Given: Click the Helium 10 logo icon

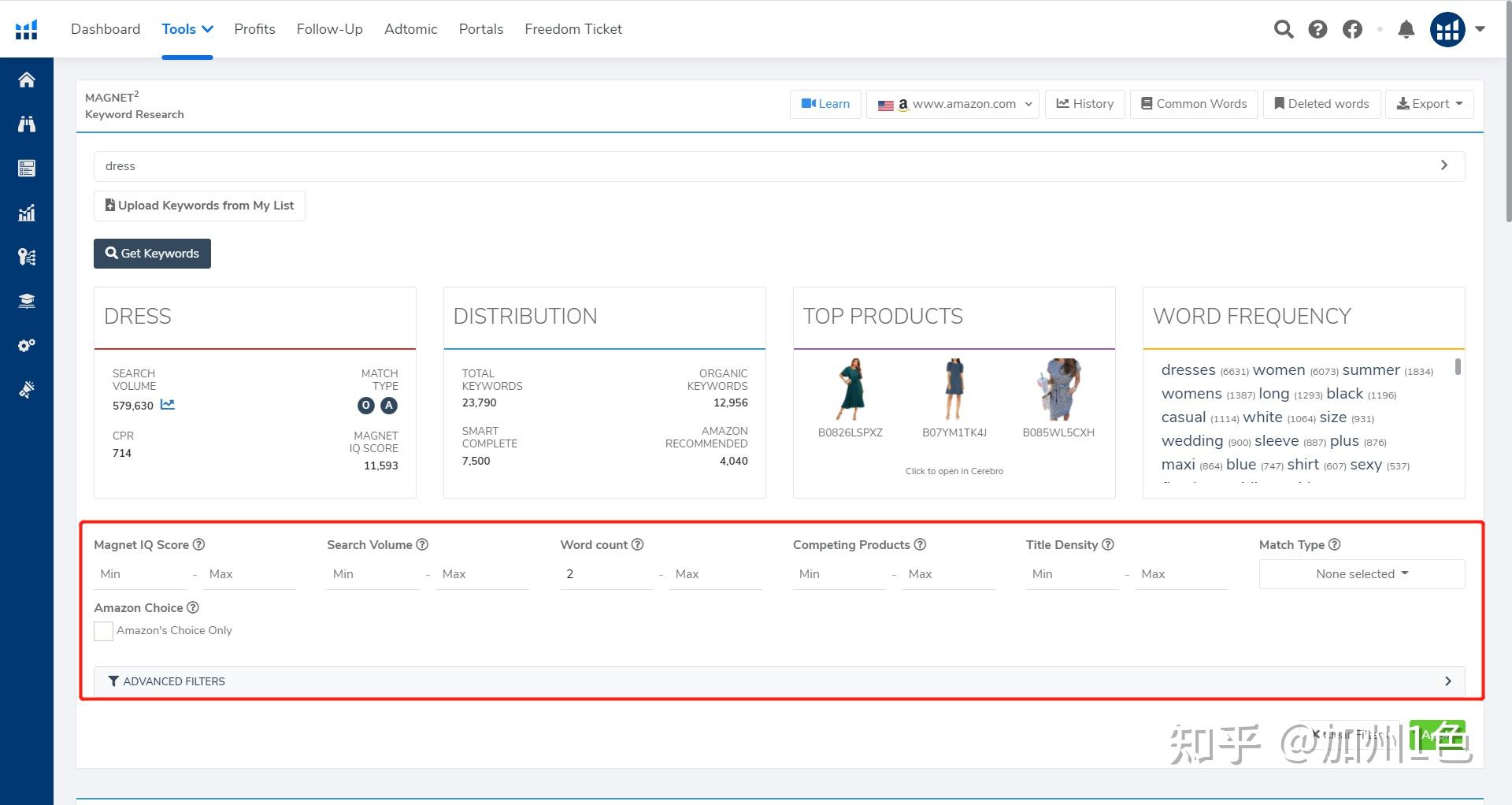Looking at the screenshot, I should pyautogui.click(x=27, y=29).
